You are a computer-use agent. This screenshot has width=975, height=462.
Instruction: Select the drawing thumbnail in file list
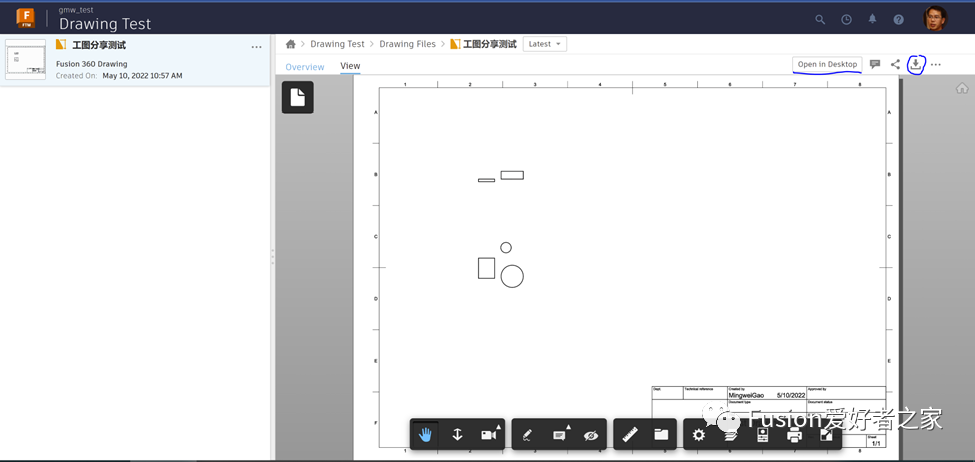pos(25,60)
